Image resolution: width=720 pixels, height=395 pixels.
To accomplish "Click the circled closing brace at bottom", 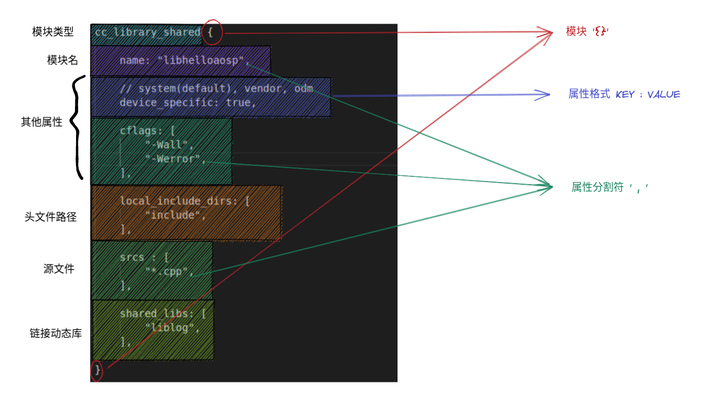I will pyautogui.click(x=97, y=371).
